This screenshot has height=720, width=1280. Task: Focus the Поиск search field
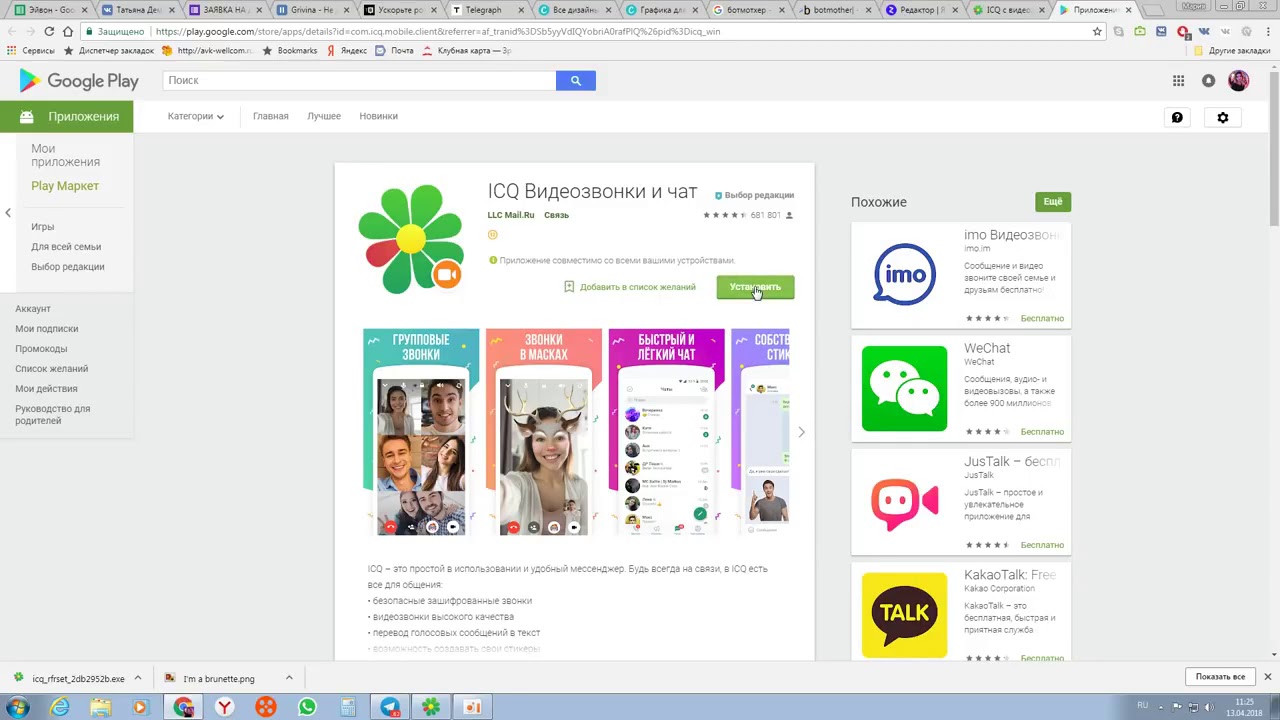coord(360,80)
